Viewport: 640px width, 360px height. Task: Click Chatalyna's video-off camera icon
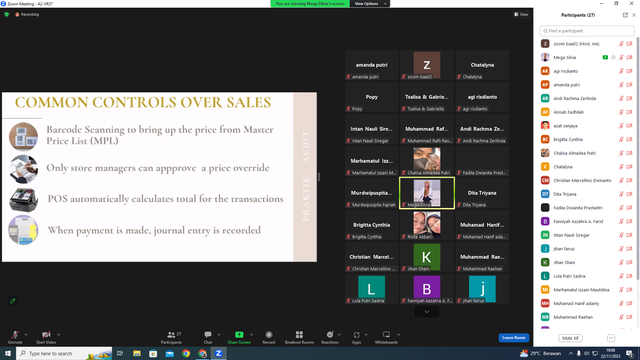point(629,167)
